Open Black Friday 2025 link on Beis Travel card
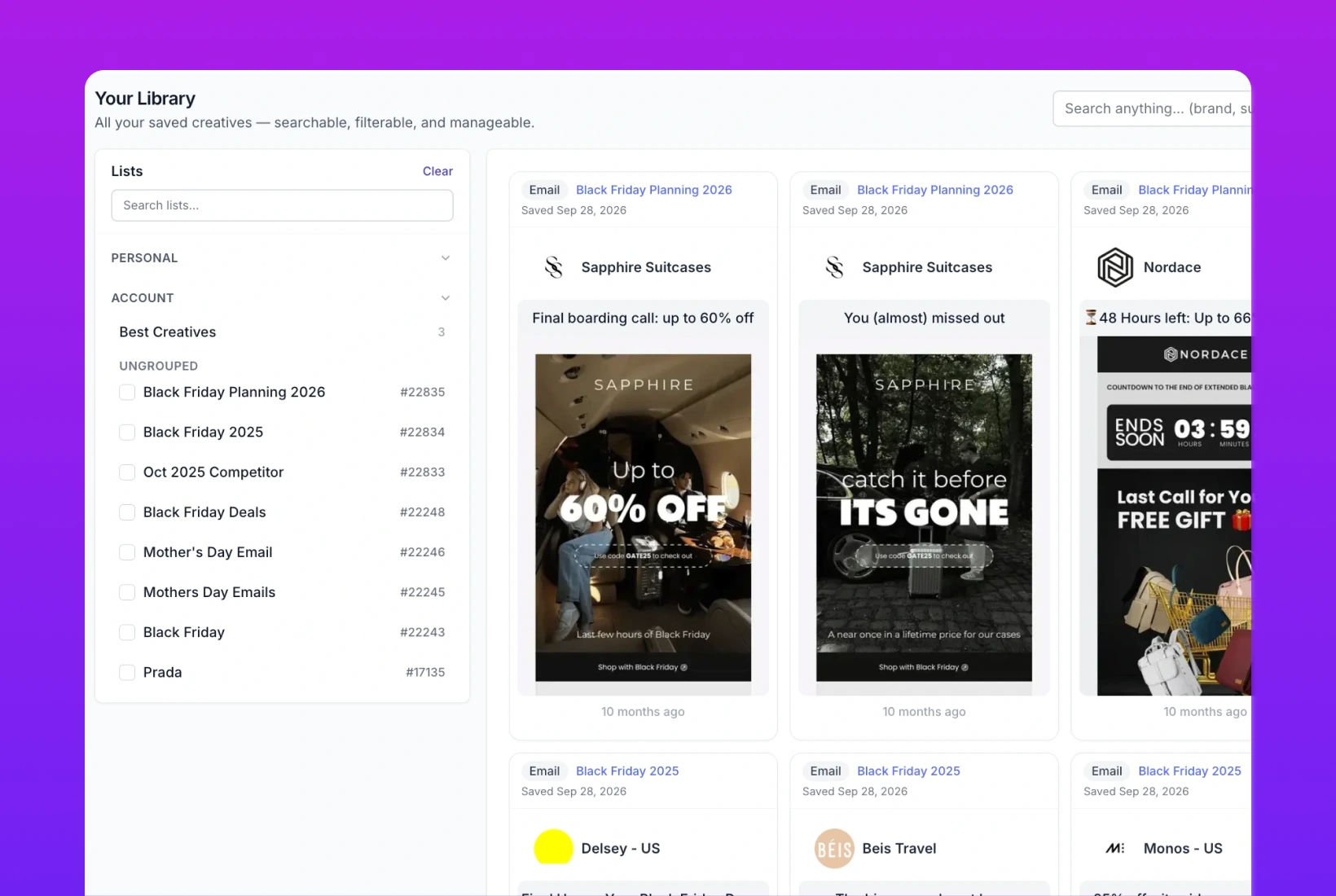 908,771
